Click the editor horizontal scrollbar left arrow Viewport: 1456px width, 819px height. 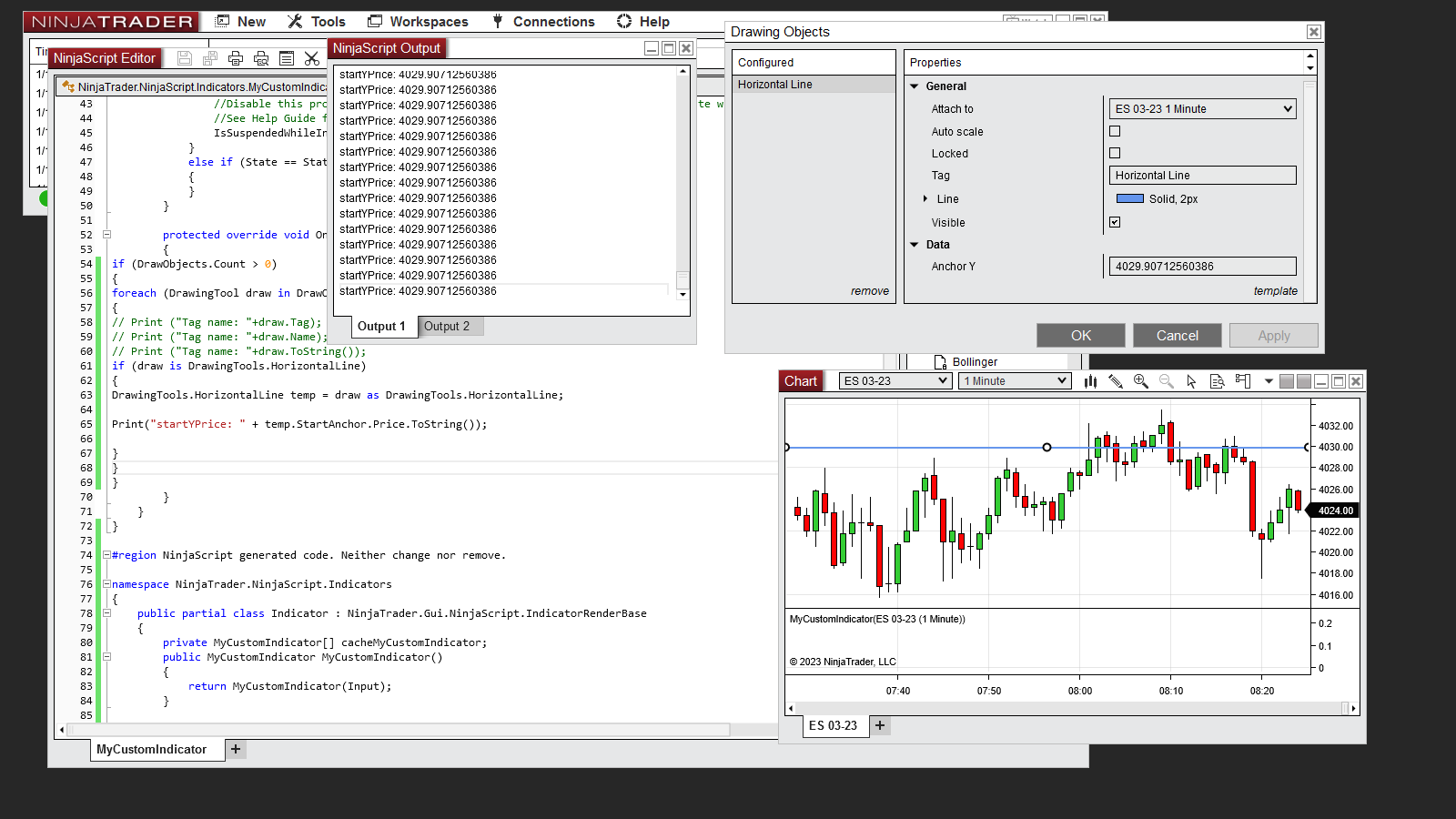pos(62,730)
